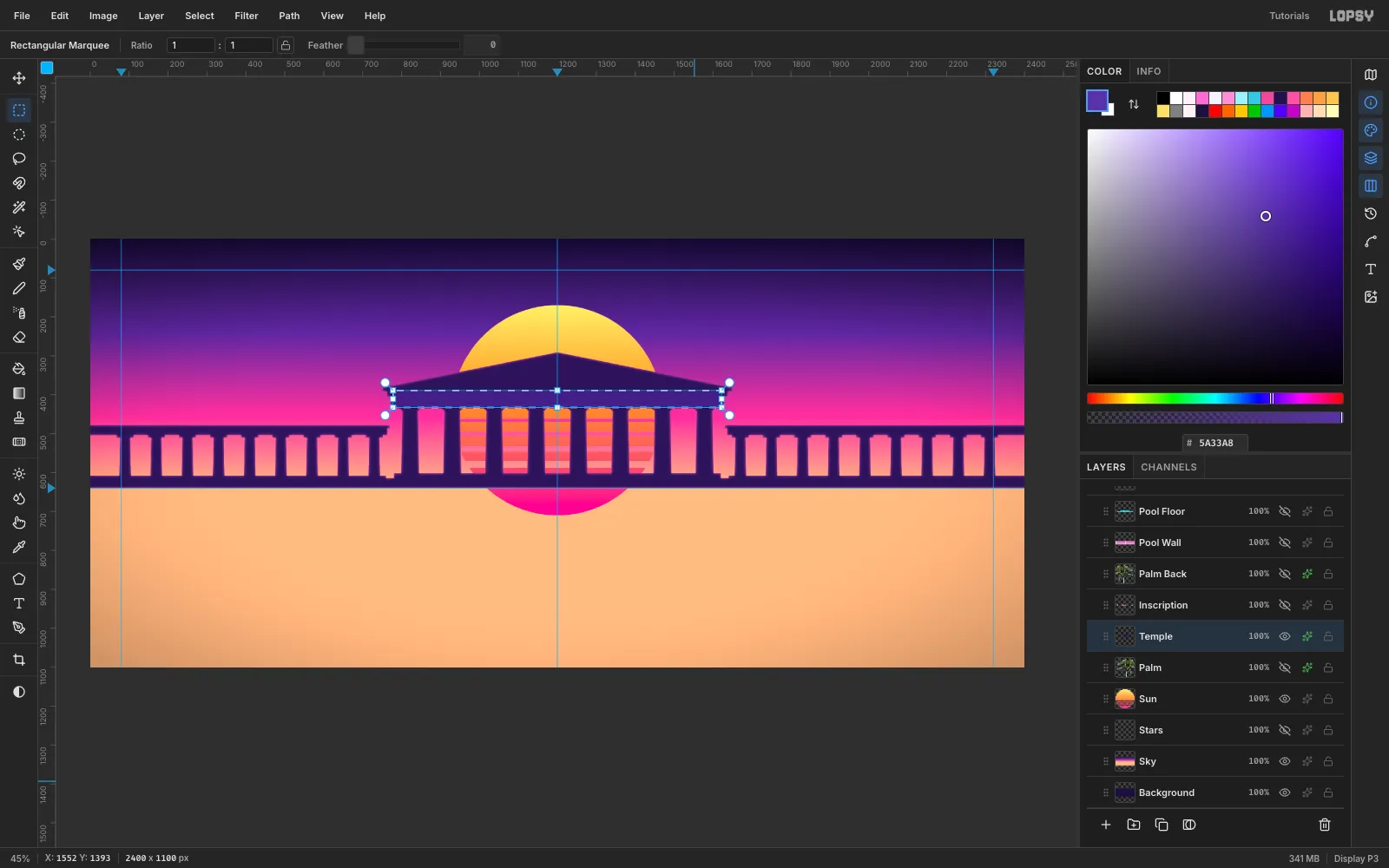Image resolution: width=1389 pixels, height=868 pixels.
Task: Pick the red swatch in palette
Action: 1215,111
